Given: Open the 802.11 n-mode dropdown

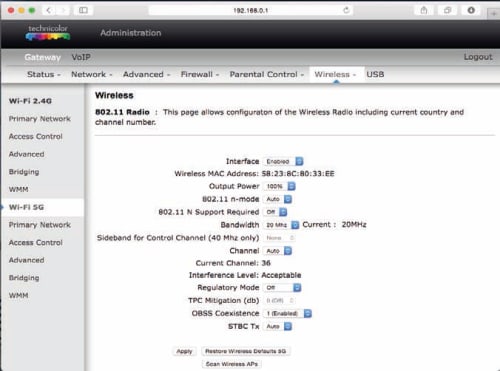Looking at the screenshot, I should tap(277, 199).
